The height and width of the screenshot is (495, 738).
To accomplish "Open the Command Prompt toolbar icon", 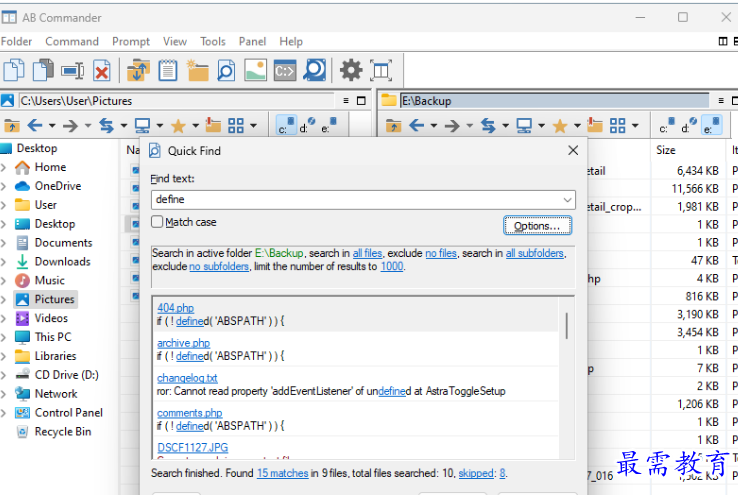I will click(x=285, y=71).
